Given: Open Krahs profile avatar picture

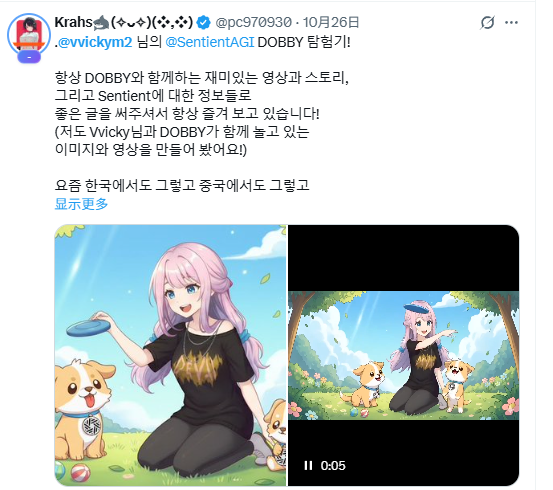Looking at the screenshot, I should [29, 34].
